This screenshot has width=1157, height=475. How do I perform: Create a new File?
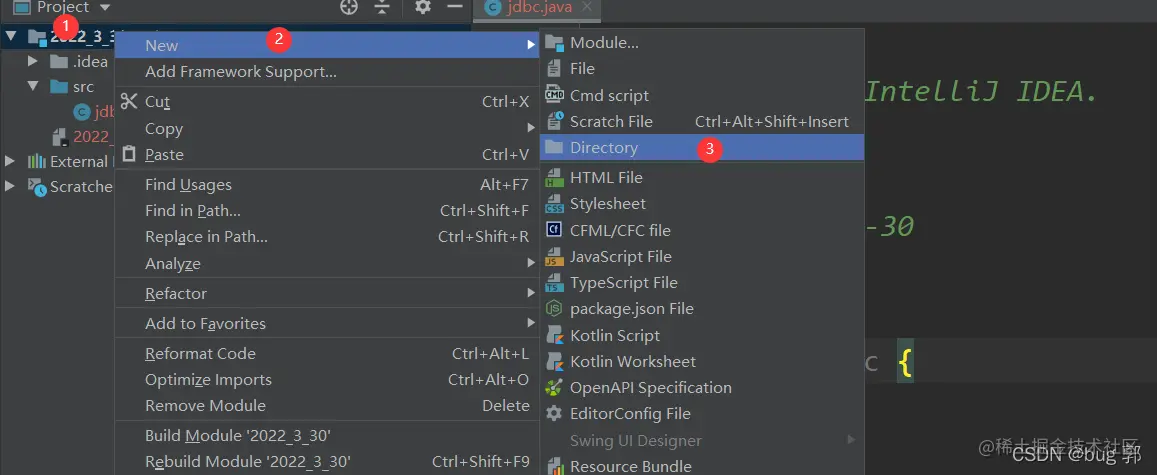pos(702,68)
